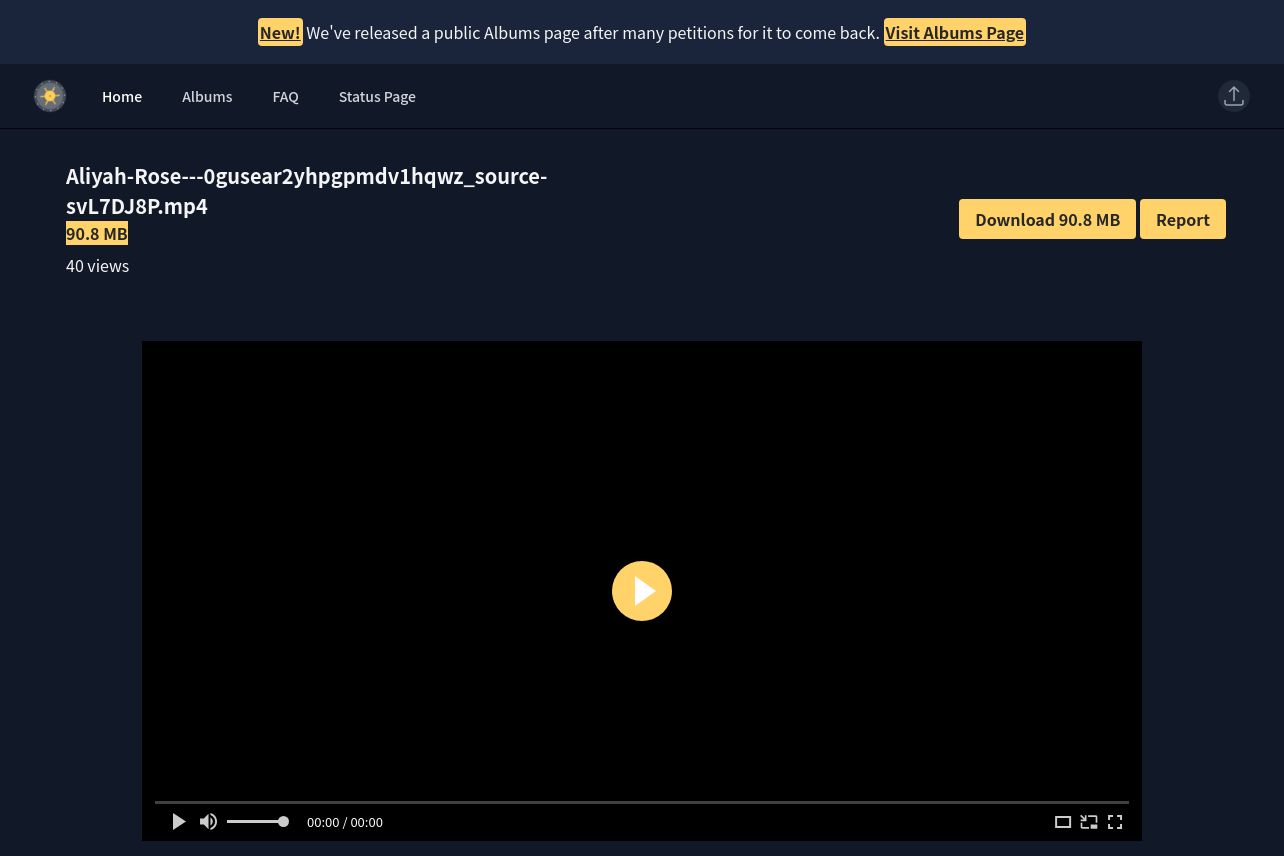Mute audio with the speaker icon

(x=208, y=822)
